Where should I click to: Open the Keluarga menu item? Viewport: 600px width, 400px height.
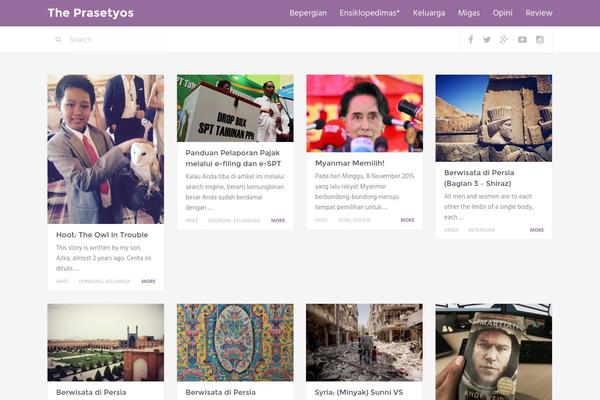tap(429, 13)
